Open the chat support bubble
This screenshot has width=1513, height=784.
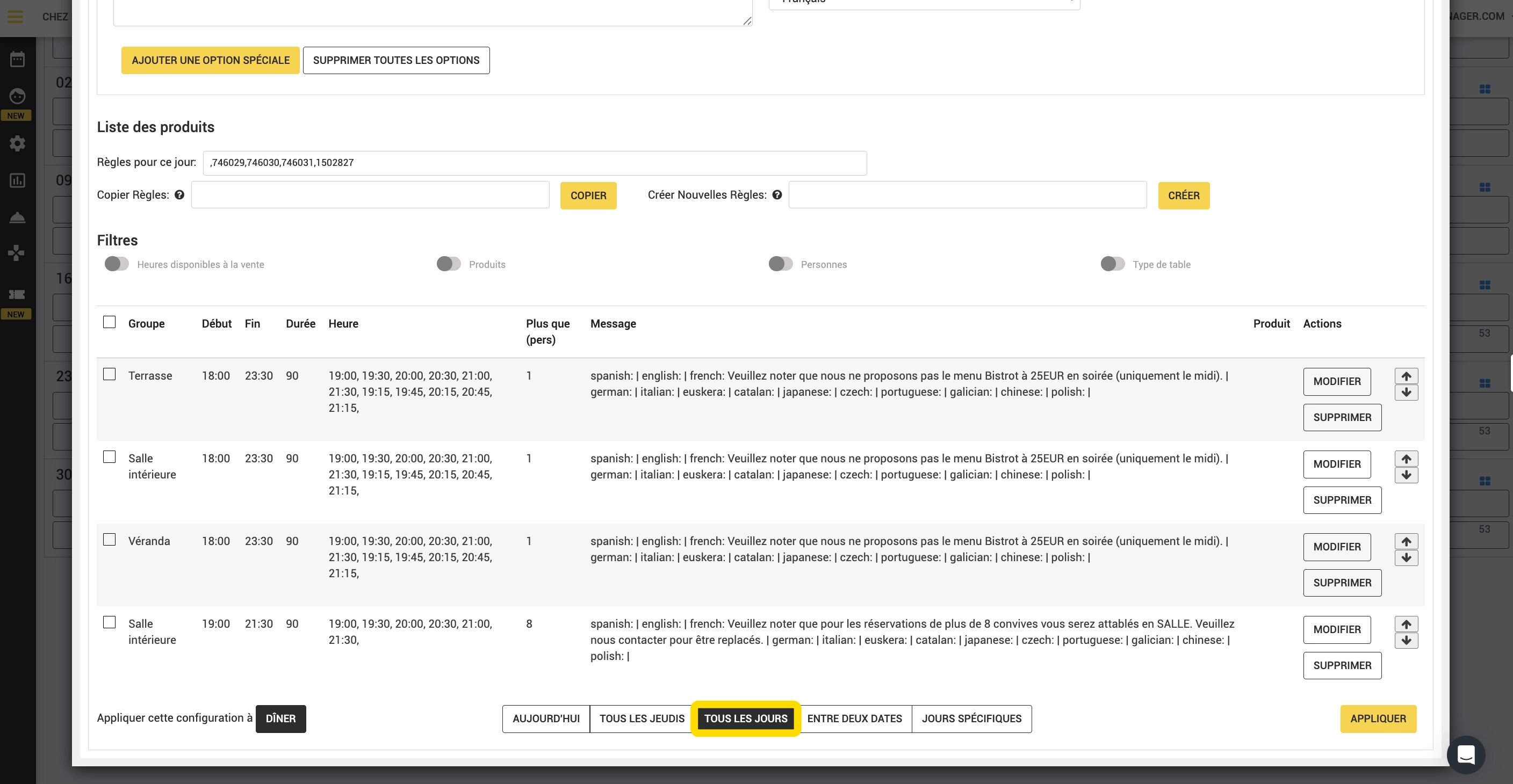coord(1466,754)
